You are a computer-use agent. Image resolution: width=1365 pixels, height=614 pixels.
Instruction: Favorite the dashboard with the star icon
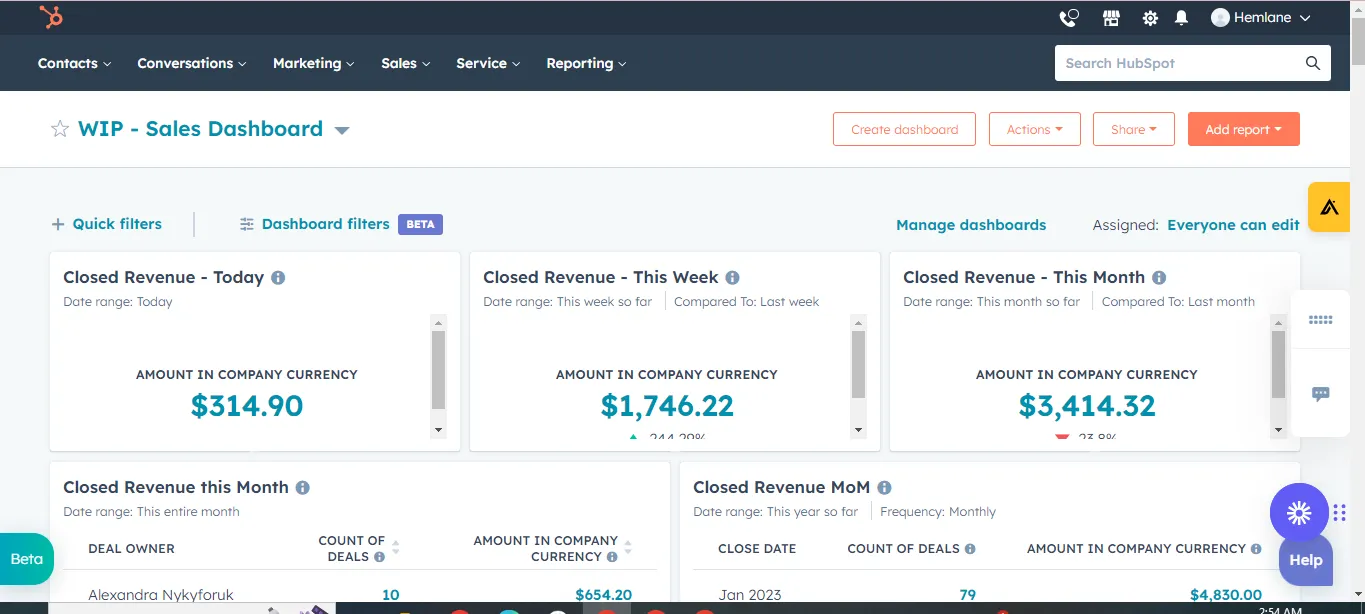coord(60,129)
